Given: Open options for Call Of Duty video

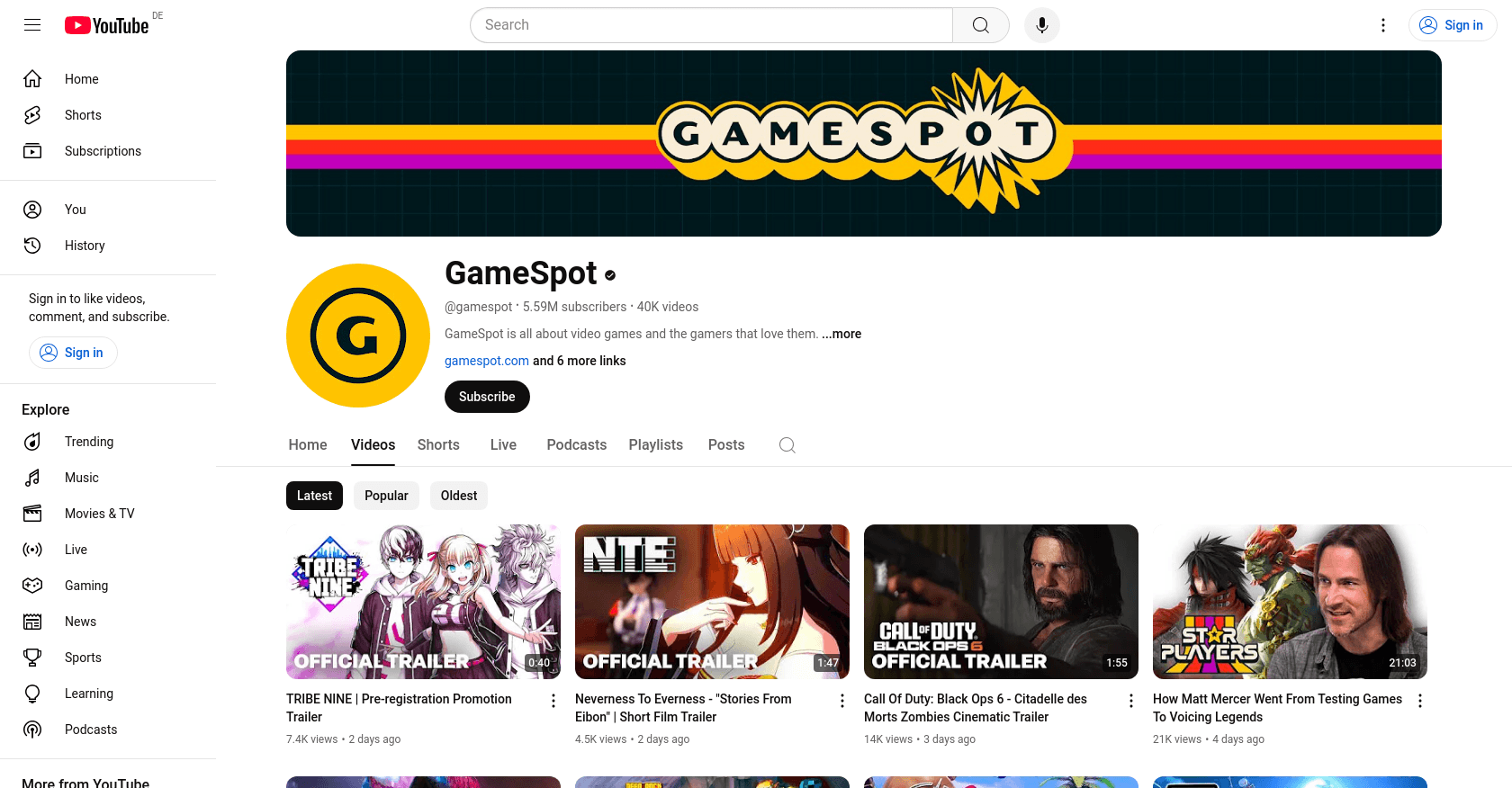Looking at the screenshot, I should [x=1131, y=701].
